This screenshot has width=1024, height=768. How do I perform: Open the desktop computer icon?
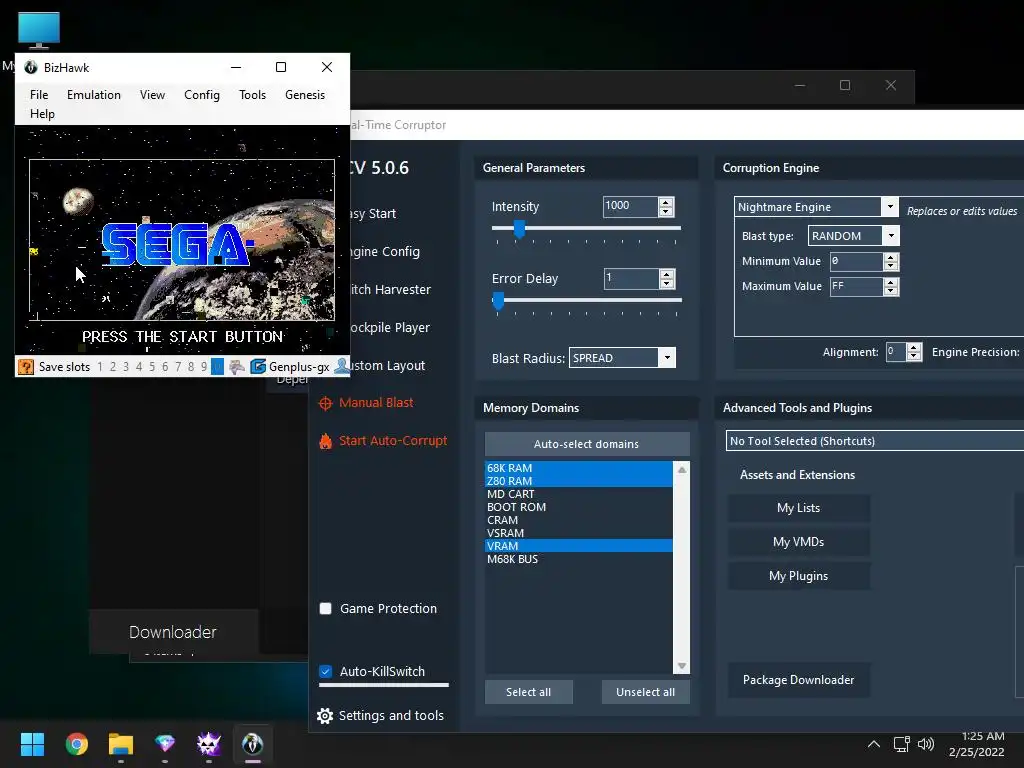click(39, 30)
